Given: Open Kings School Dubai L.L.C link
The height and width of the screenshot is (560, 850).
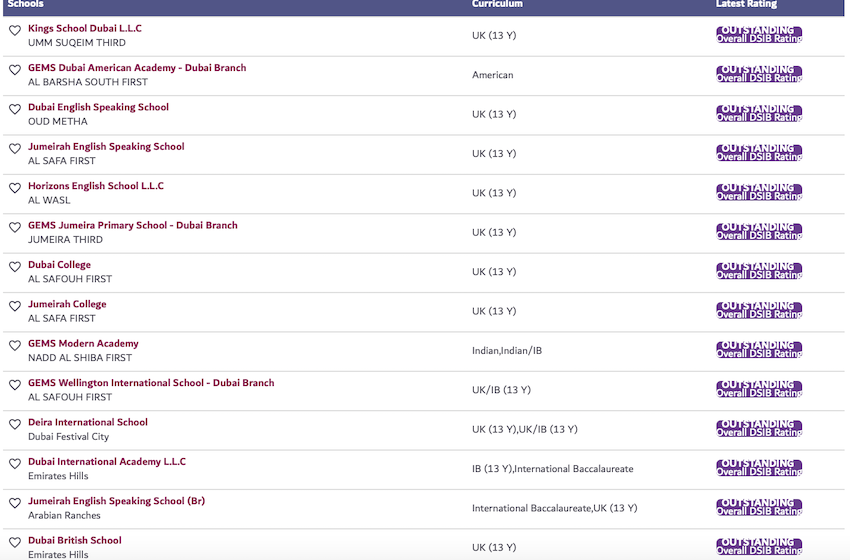Looking at the screenshot, I should tap(85, 28).
